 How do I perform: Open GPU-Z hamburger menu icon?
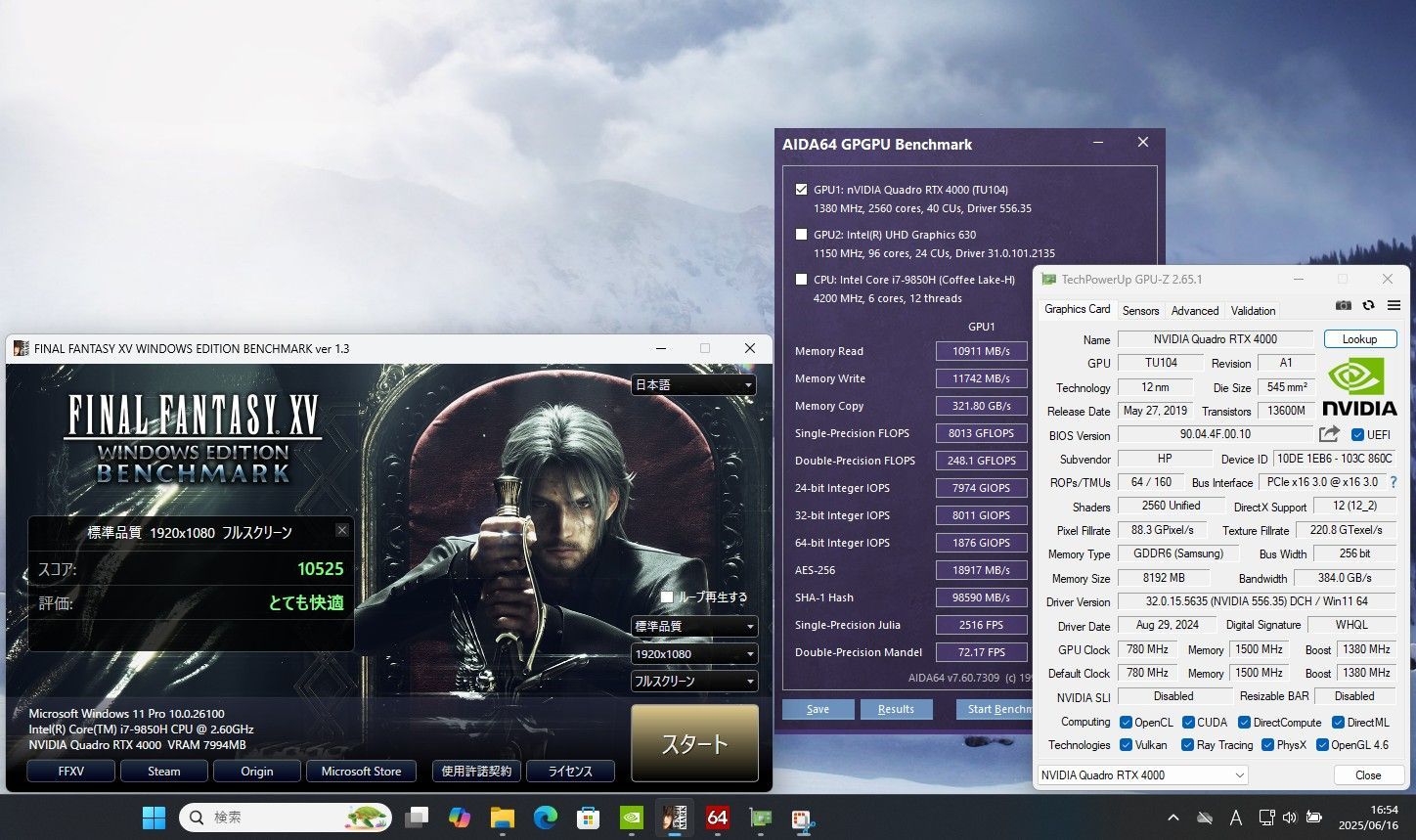[x=1394, y=306]
